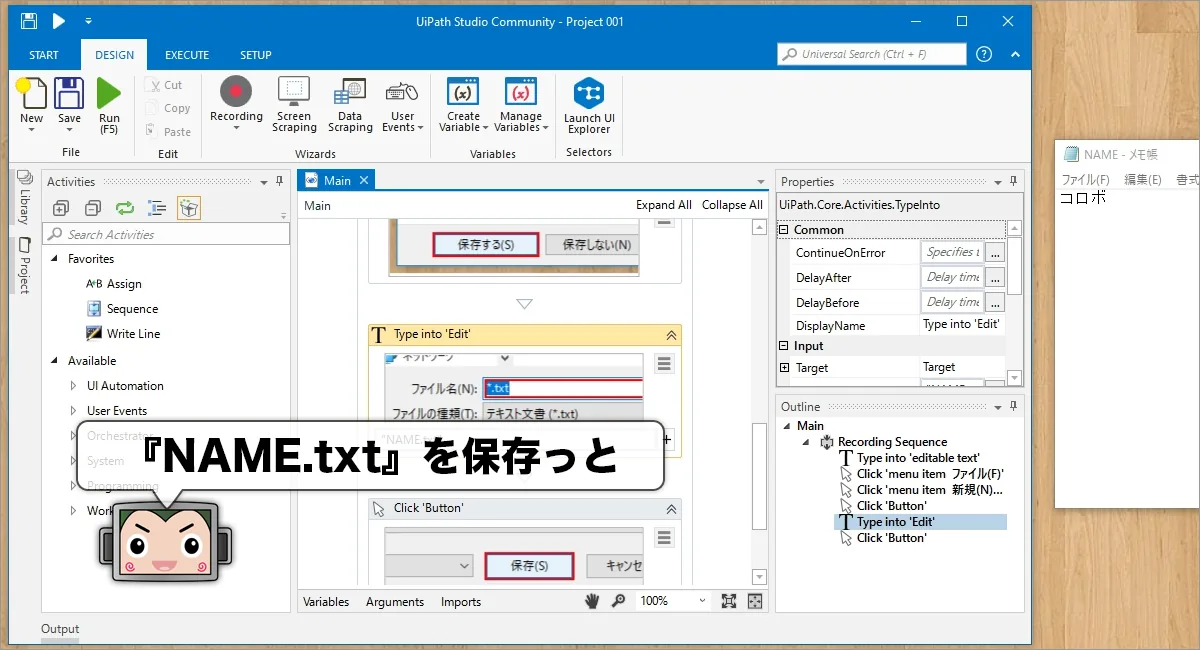Image resolution: width=1200 pixels, height=650 pixels.
Task: Select the Write Line activity
Action: 123,334
